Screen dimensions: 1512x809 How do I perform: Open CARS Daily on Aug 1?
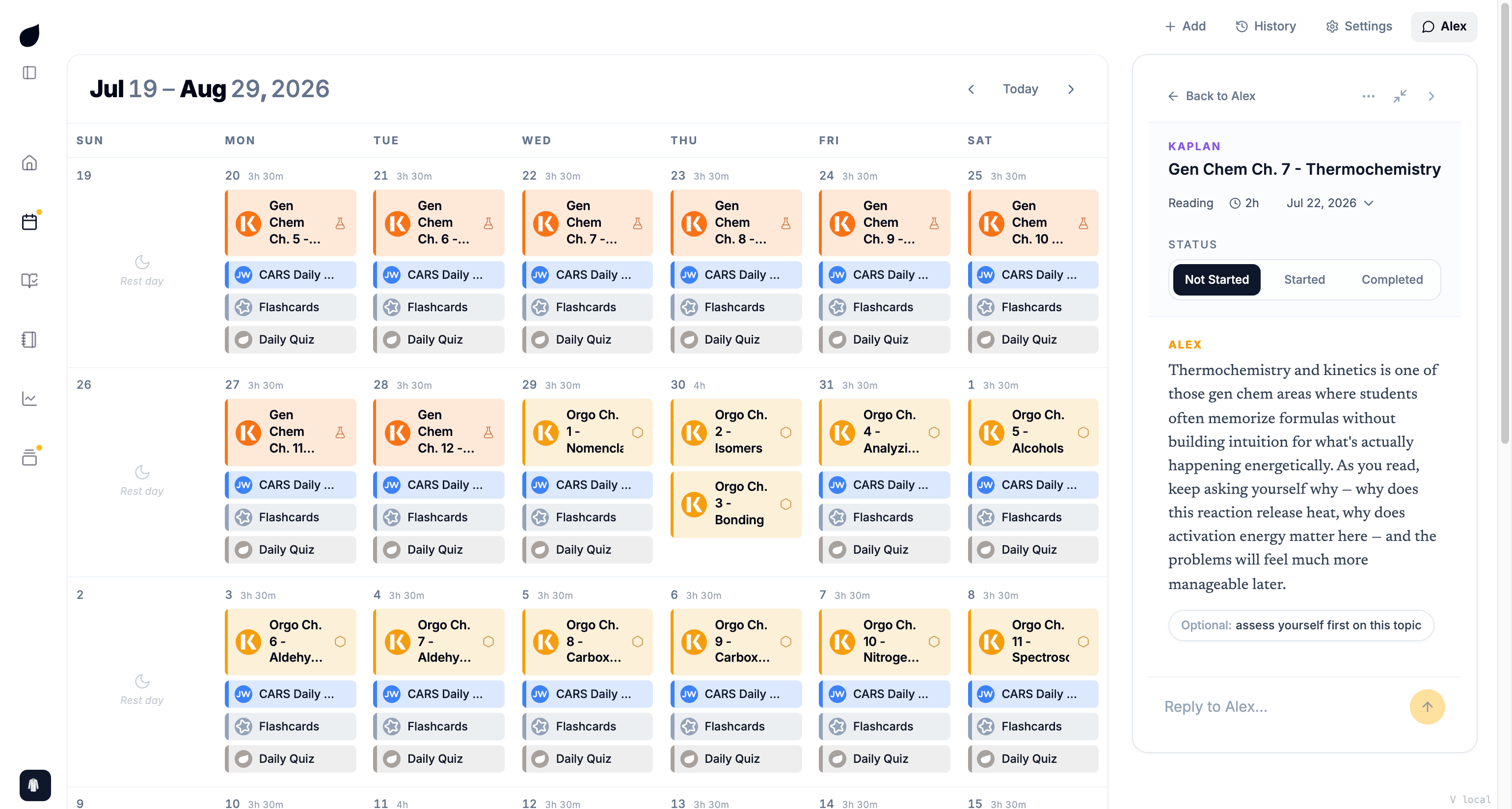point(1033,485)
